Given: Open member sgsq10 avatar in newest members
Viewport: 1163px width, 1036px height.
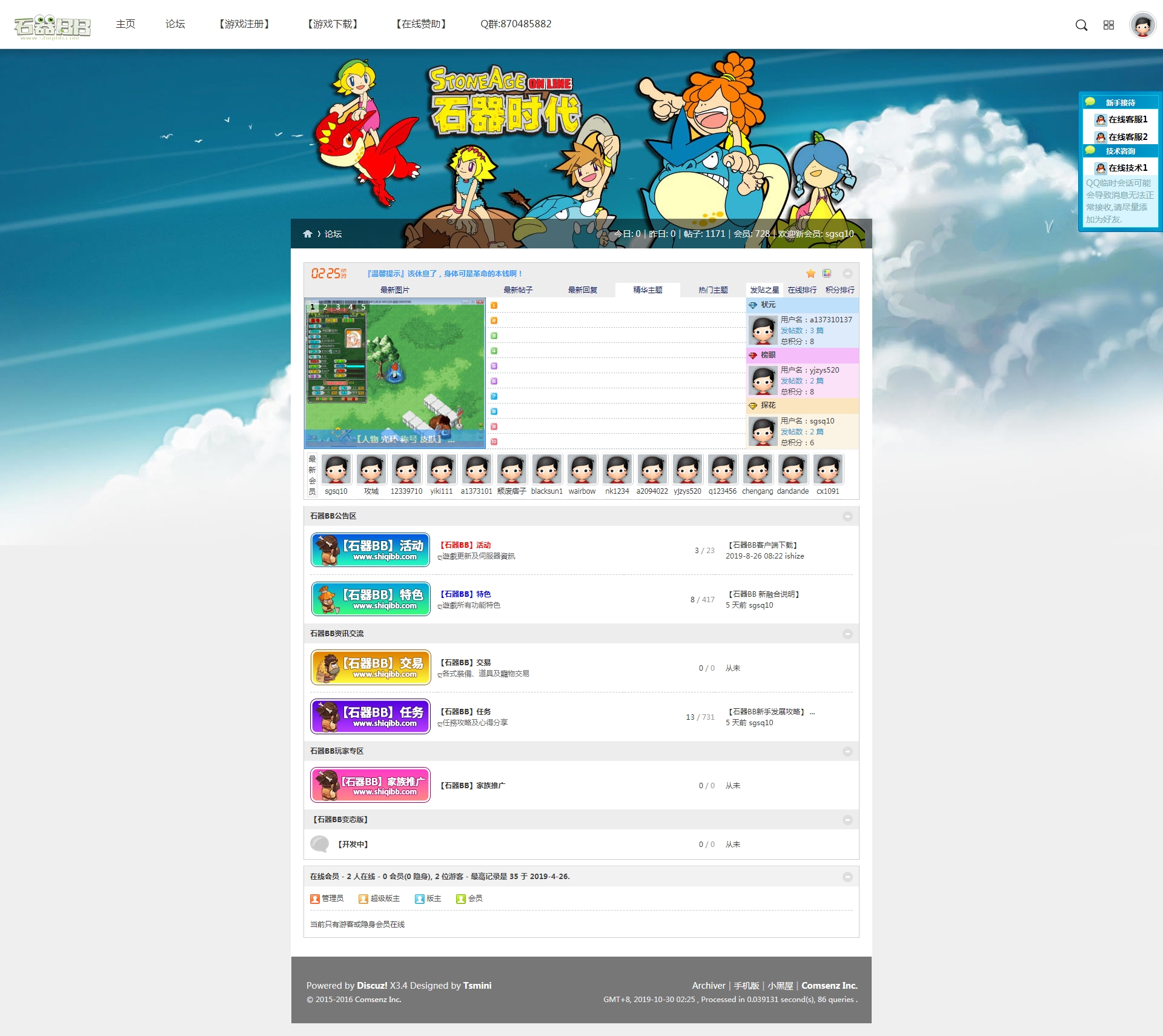Looking at the screenshot, I should pos(336,469).
